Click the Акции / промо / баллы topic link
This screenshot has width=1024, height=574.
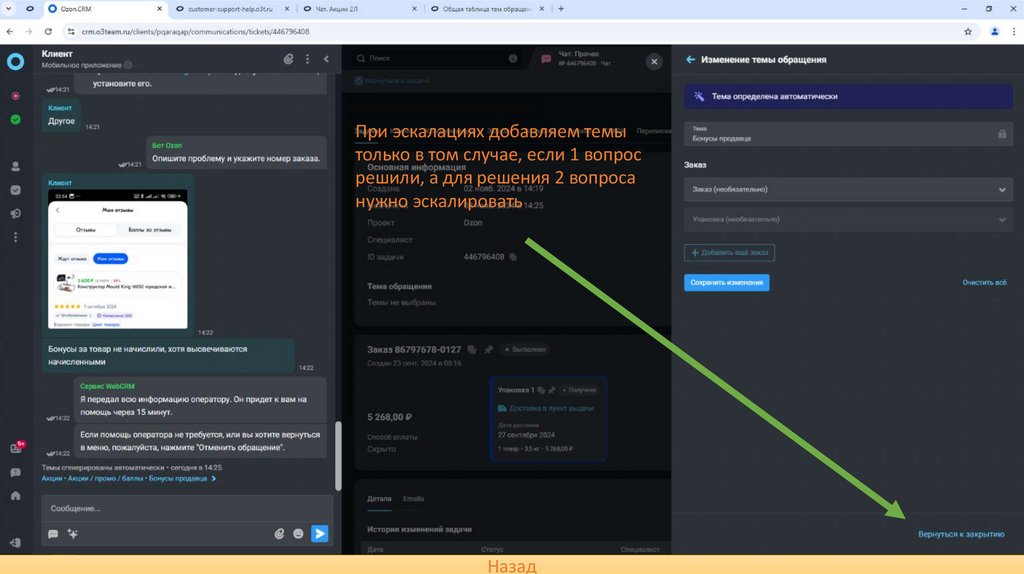(105, 479)
